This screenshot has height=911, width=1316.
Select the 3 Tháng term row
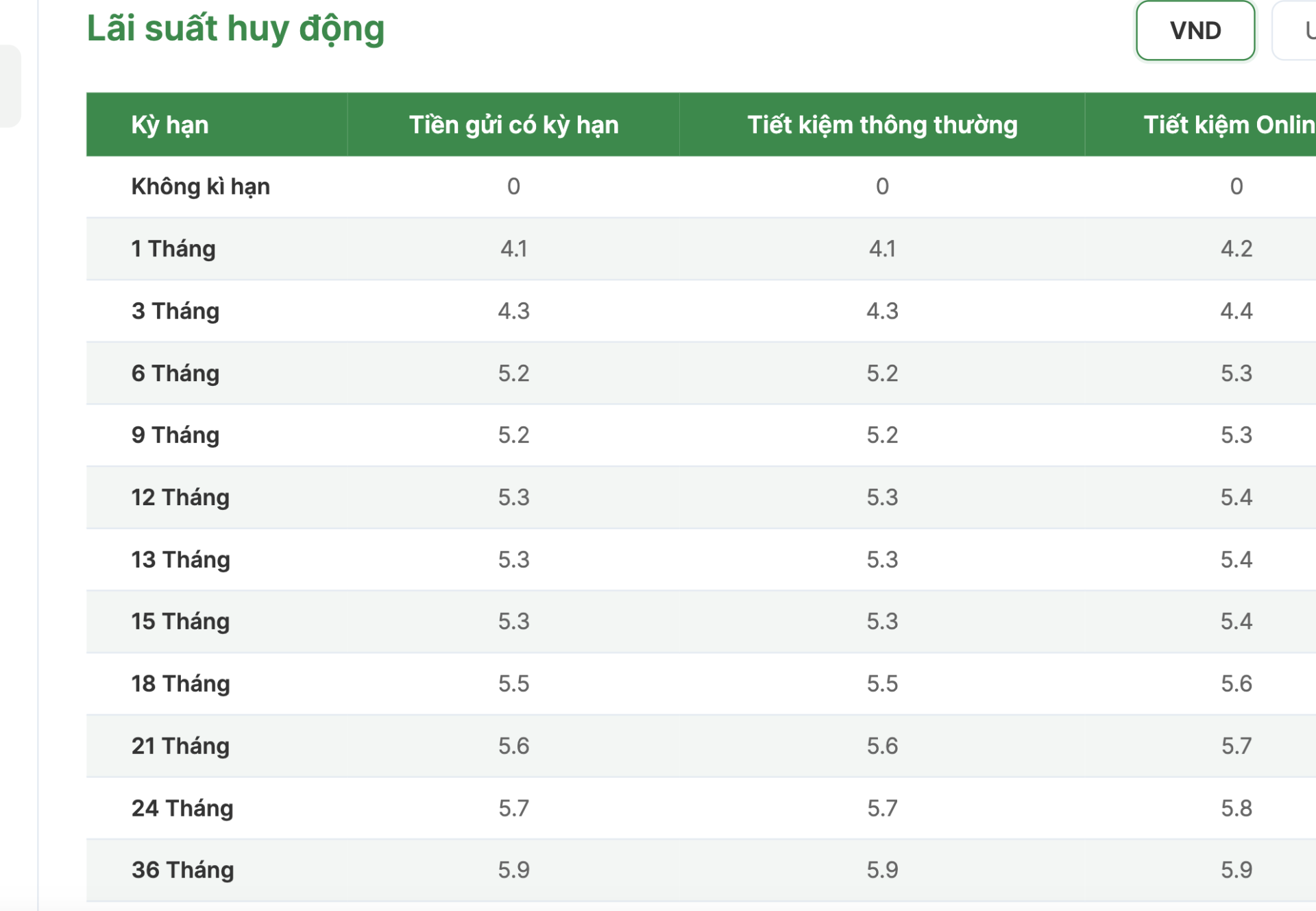click(x=175, y=311)
